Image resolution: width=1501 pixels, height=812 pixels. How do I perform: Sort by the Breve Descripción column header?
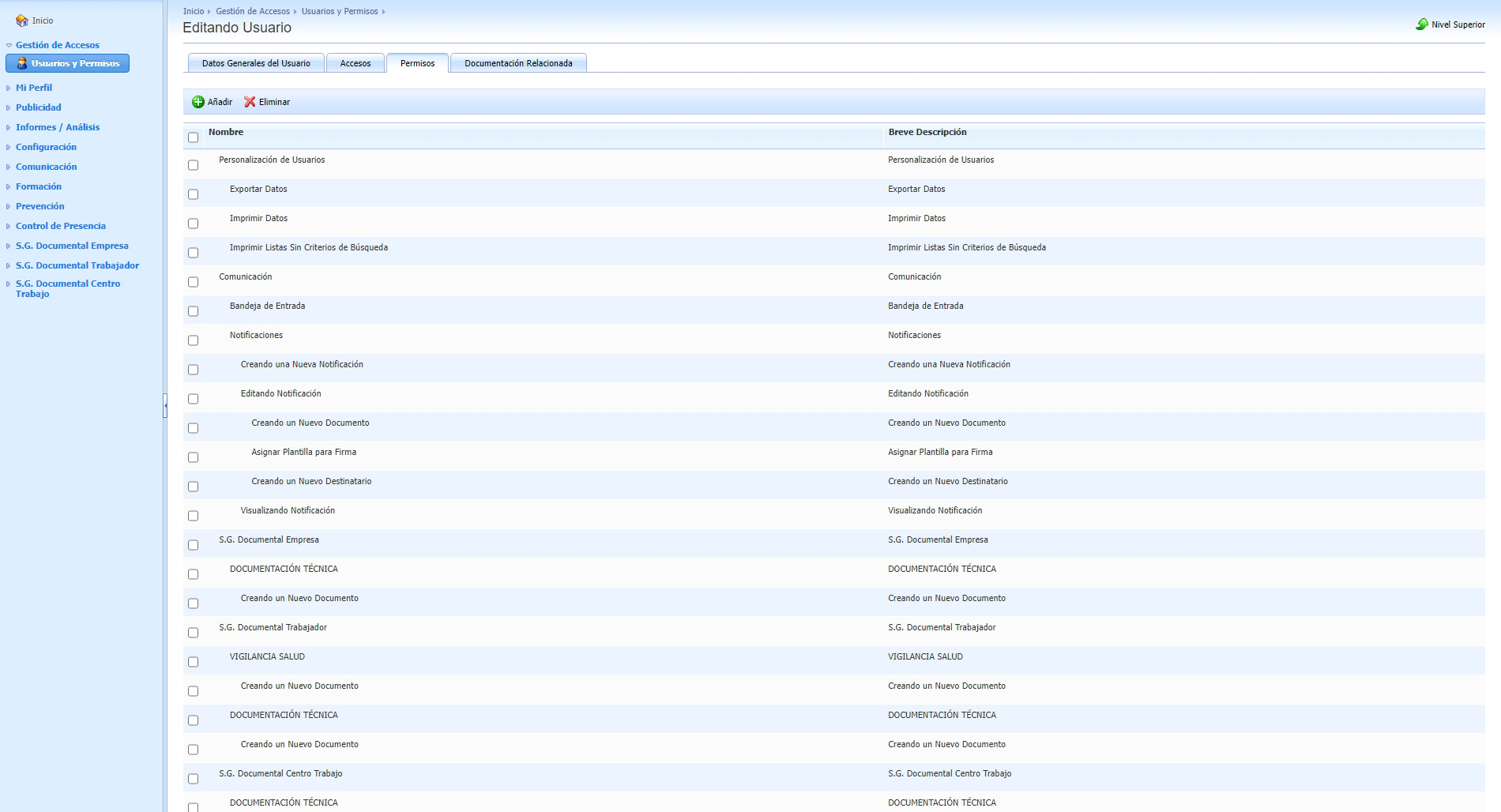tap(927, 132)
